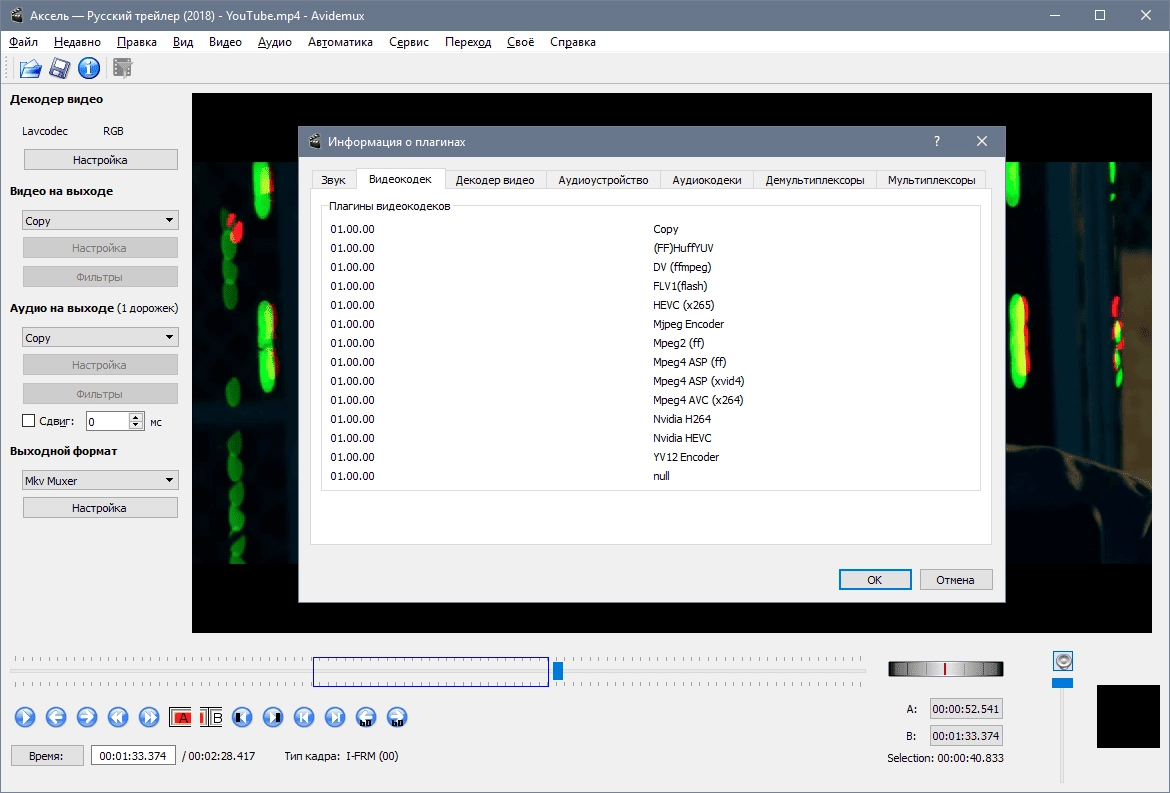Go to last frame of video
The image size is (1170, 793).
pos(335,717)
